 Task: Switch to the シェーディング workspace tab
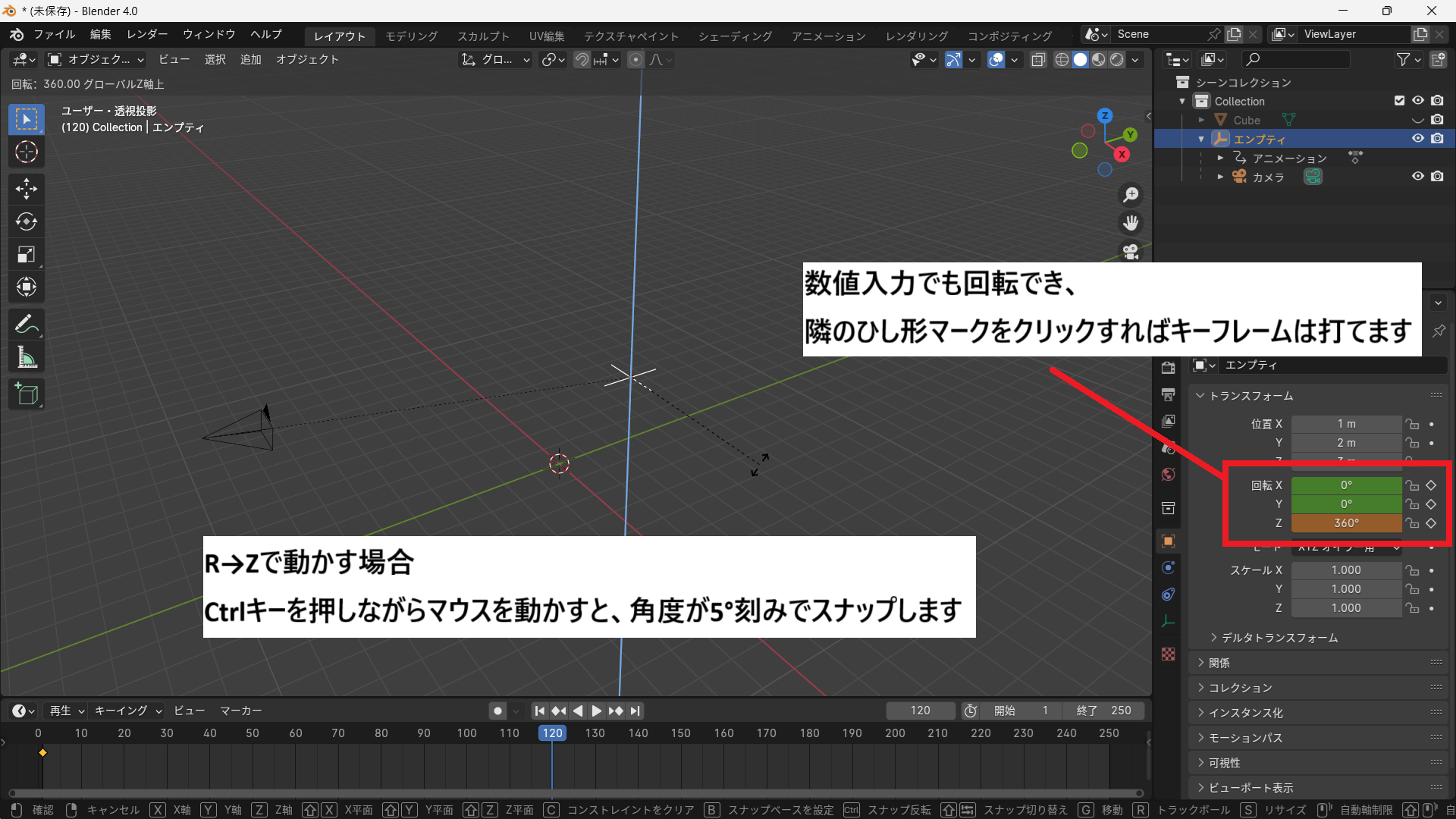[x=735, y=36]
